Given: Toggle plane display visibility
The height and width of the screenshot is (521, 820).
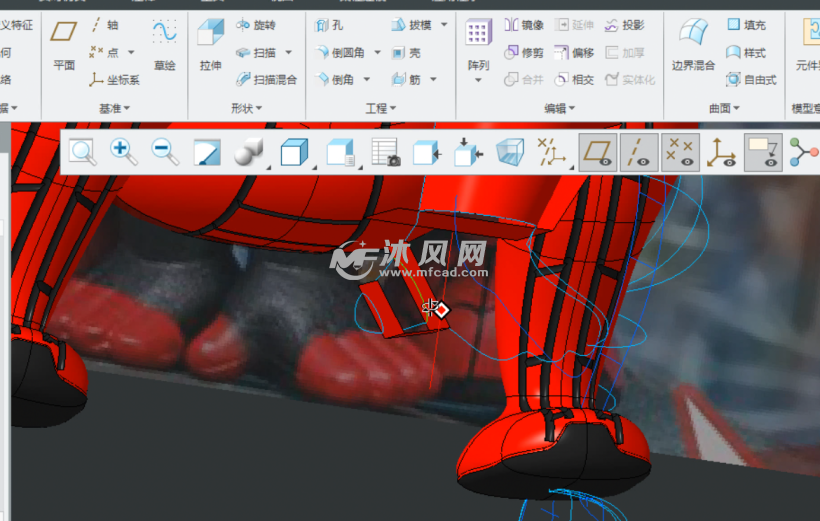Looking at the screenshot, I should pyautogui.click(x=598, y=152).
